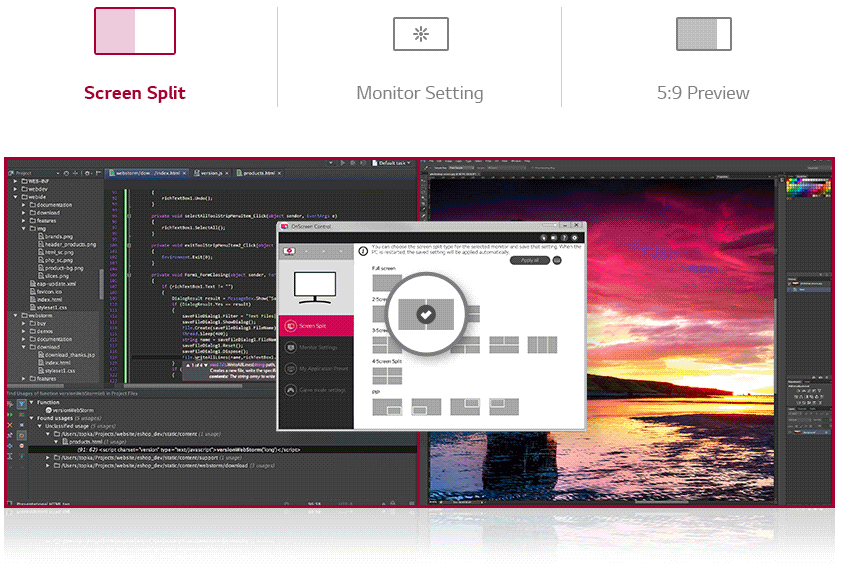
Task: Click the locate-file target icon in Project panel
Action: [x=66, y=173]
